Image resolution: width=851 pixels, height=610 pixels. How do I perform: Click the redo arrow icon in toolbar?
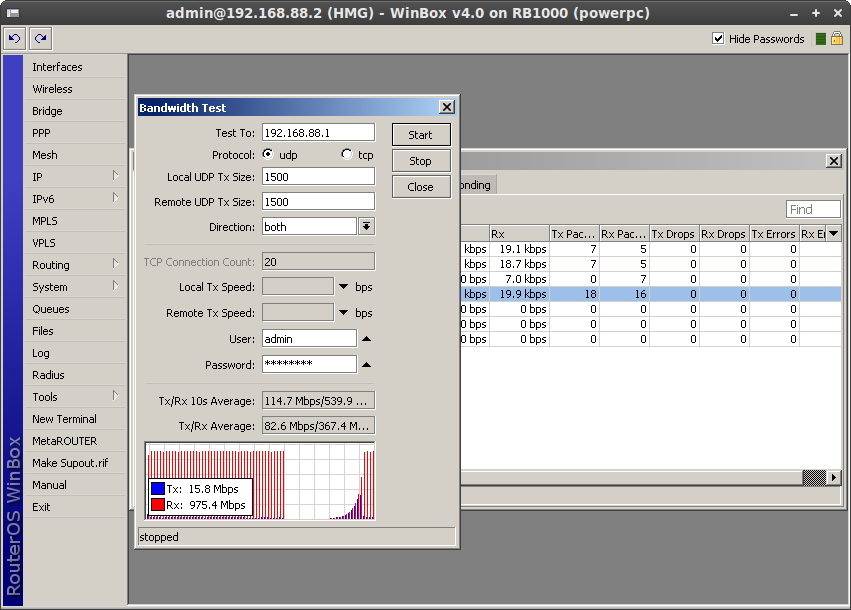[x=38, y=38]
